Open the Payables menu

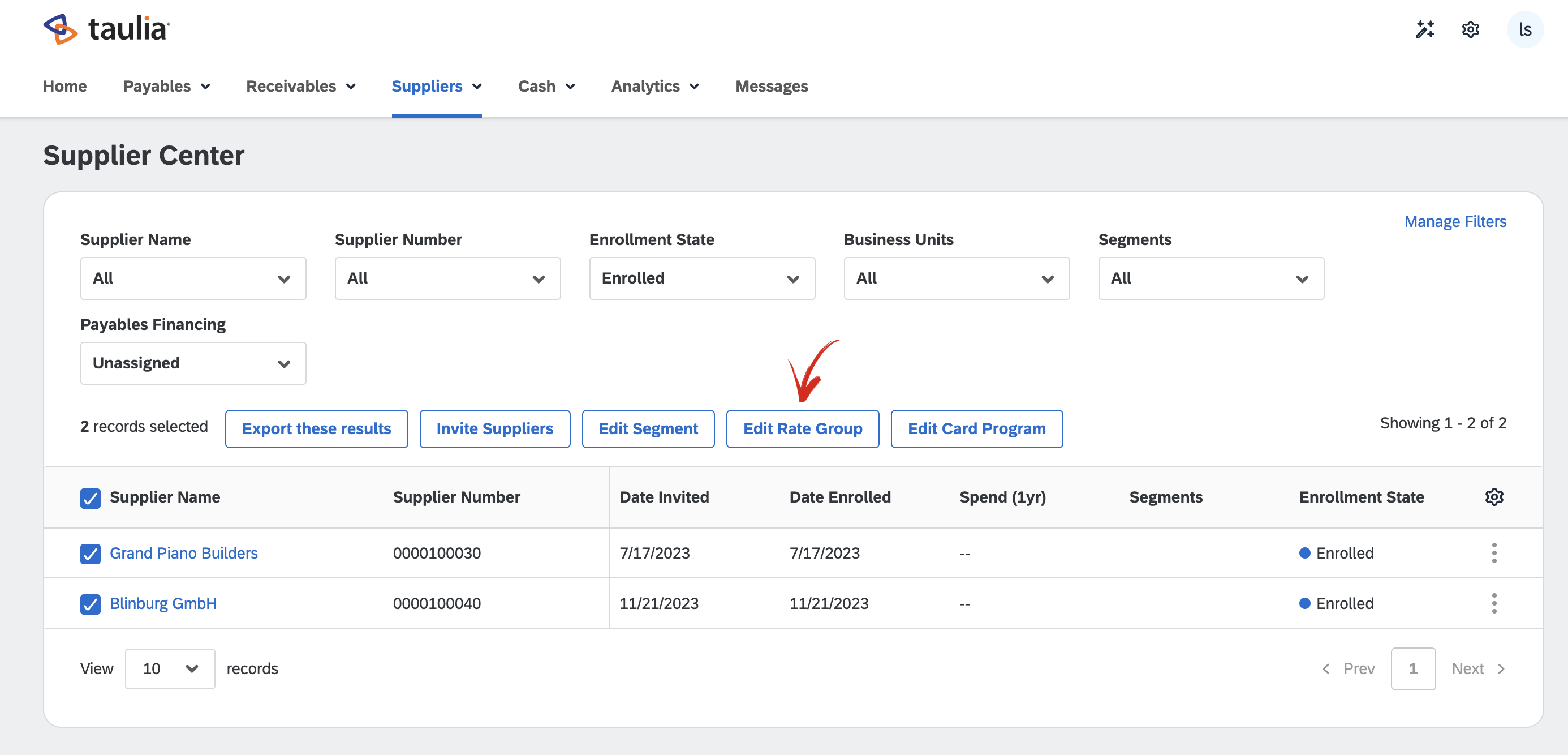[166, 87]
